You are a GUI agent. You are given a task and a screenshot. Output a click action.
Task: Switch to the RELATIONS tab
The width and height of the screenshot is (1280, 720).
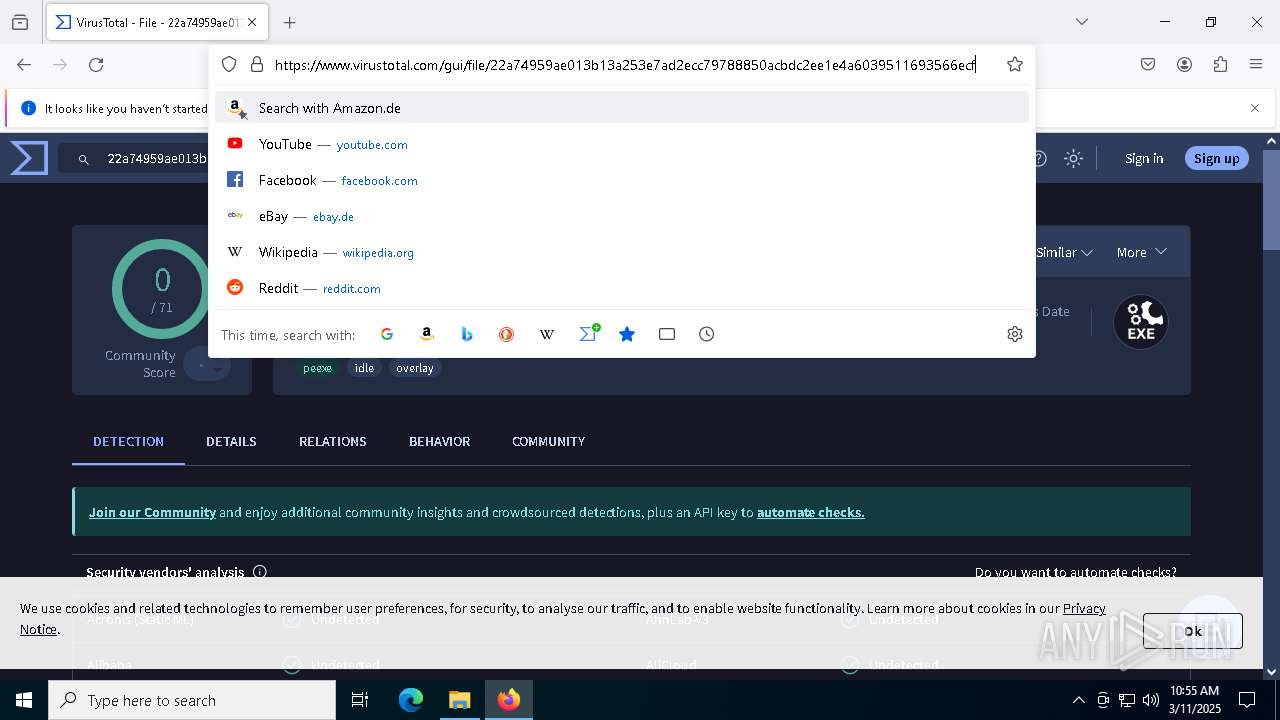[333, 441]
